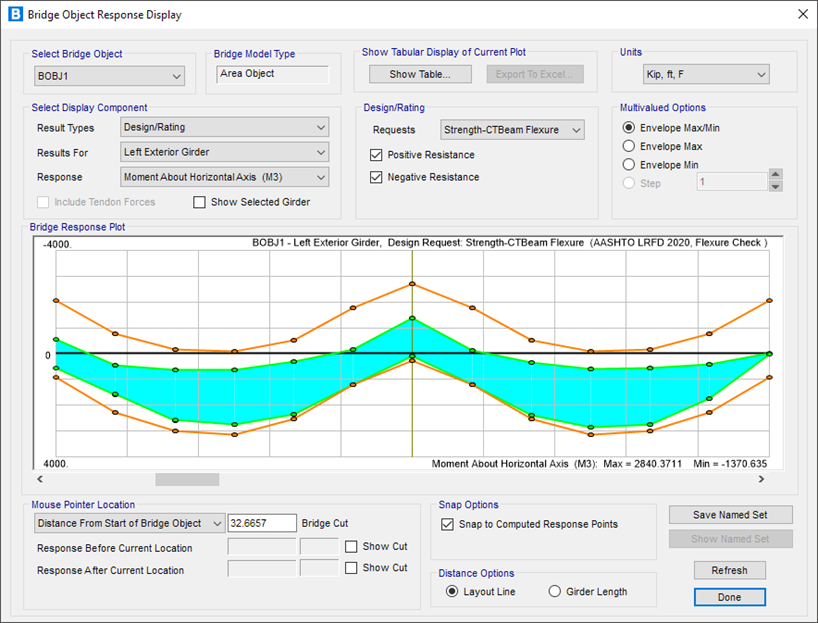Click the Save Named Set button
The width and height of the screenshot is (818, 623).
pyautogui.click(x=730, y=515)
